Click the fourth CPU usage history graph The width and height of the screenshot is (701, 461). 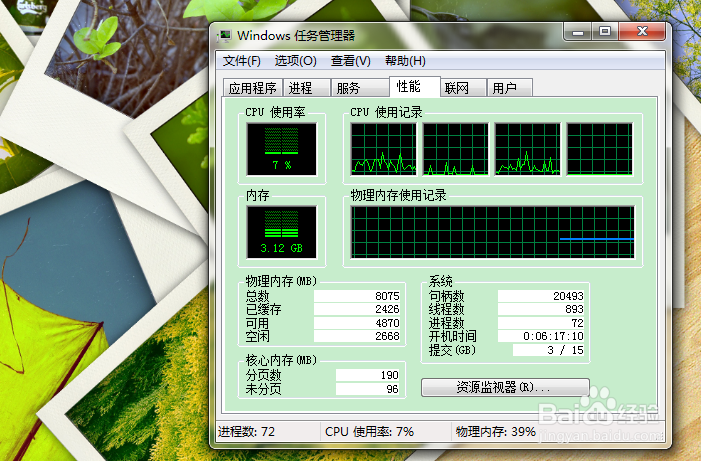[600, 149]
